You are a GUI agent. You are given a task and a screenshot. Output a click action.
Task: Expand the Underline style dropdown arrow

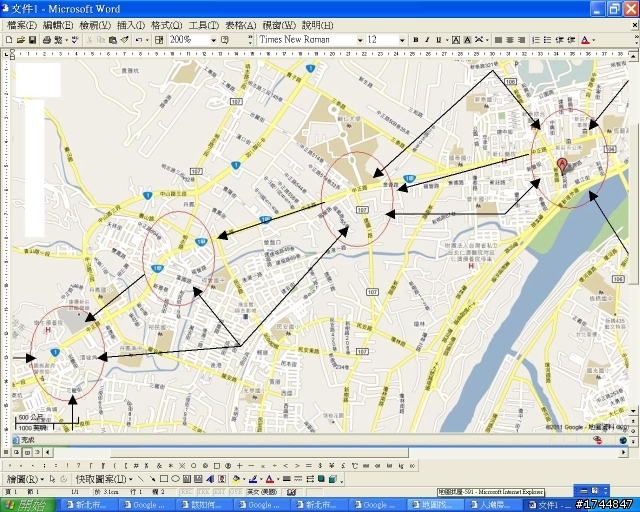[x=447, y=40]
